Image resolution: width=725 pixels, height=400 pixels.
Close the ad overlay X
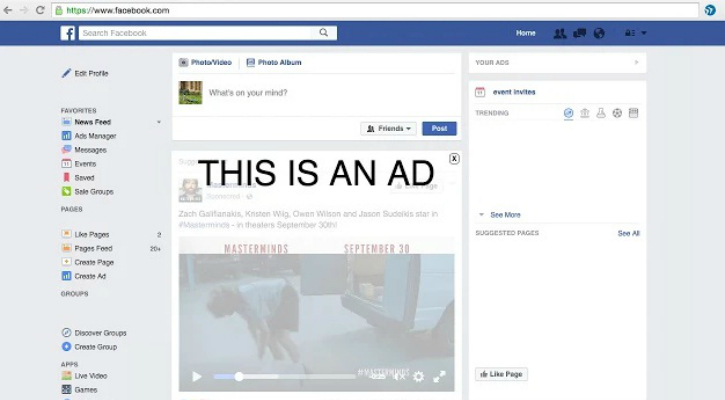tap(454, 159)
